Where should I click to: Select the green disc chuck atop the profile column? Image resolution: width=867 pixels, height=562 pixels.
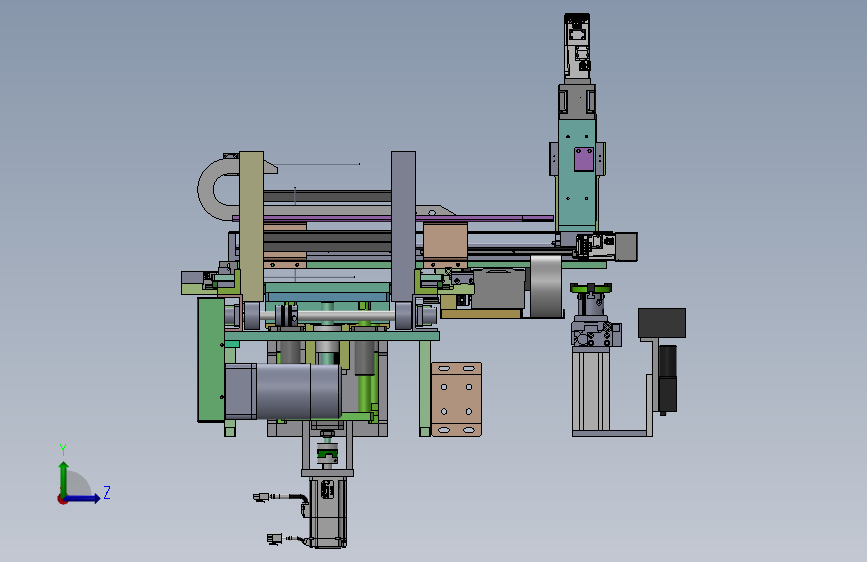click(x=591, y=288)
